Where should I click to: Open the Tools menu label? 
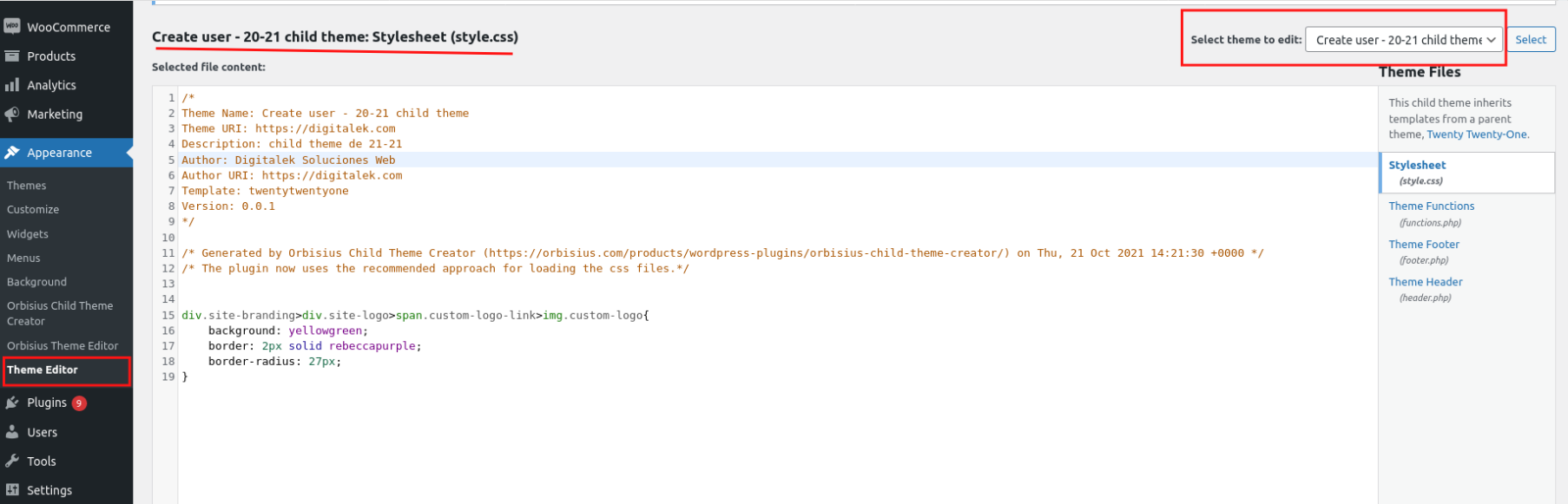tap(41, 461)
